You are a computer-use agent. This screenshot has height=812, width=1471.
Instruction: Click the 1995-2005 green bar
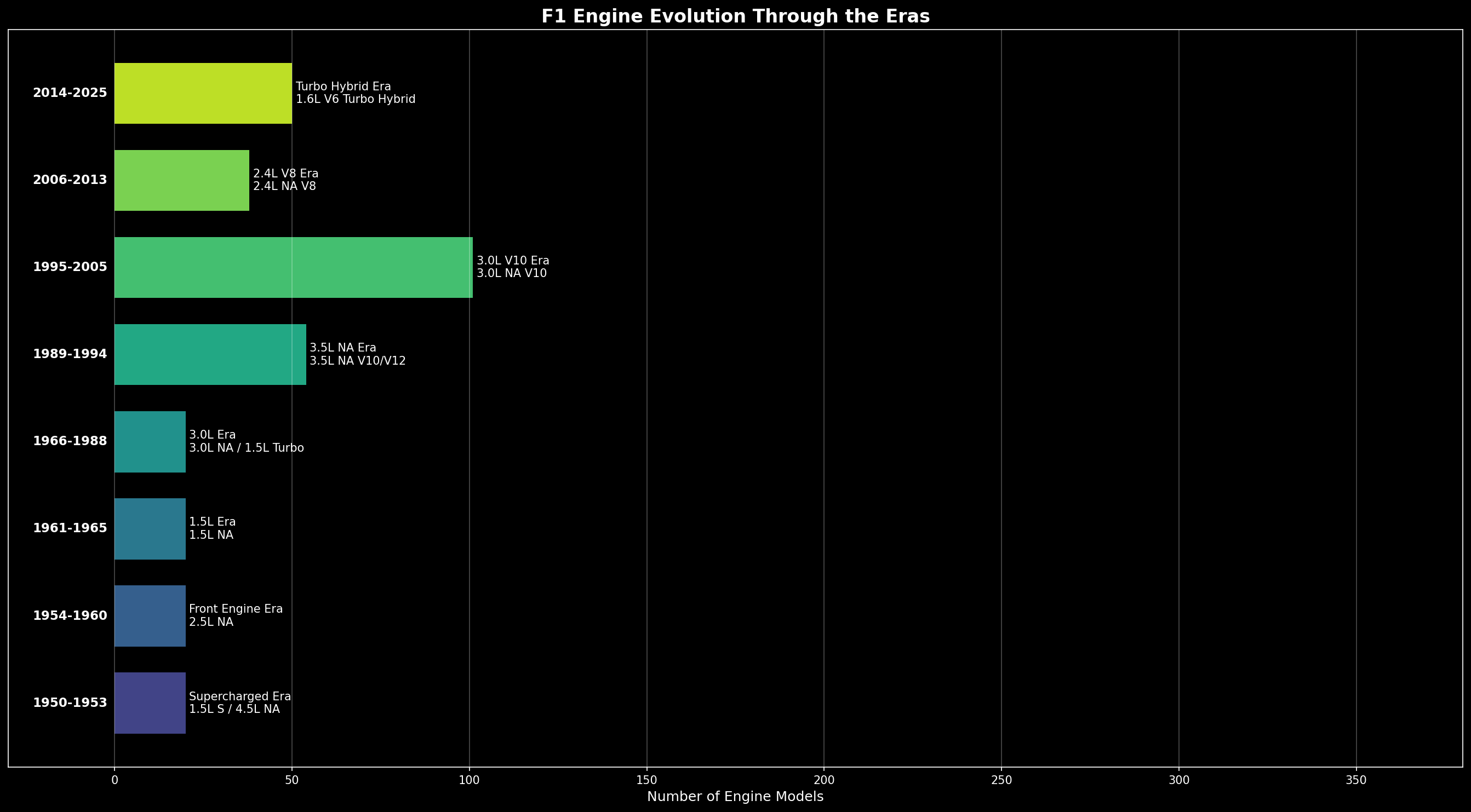tap(294, 268)
